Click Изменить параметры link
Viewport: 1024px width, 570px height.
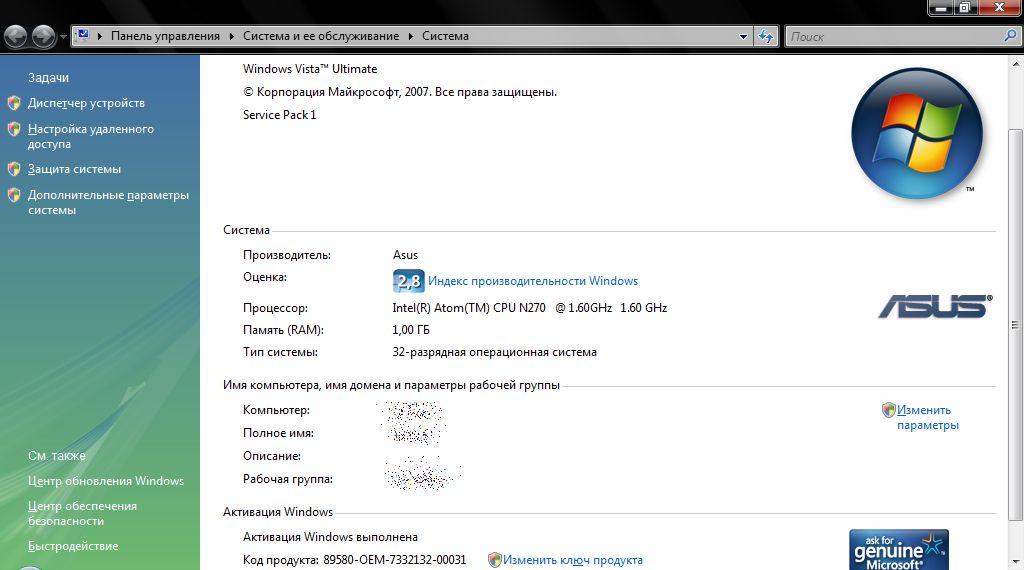click(927, 417)
